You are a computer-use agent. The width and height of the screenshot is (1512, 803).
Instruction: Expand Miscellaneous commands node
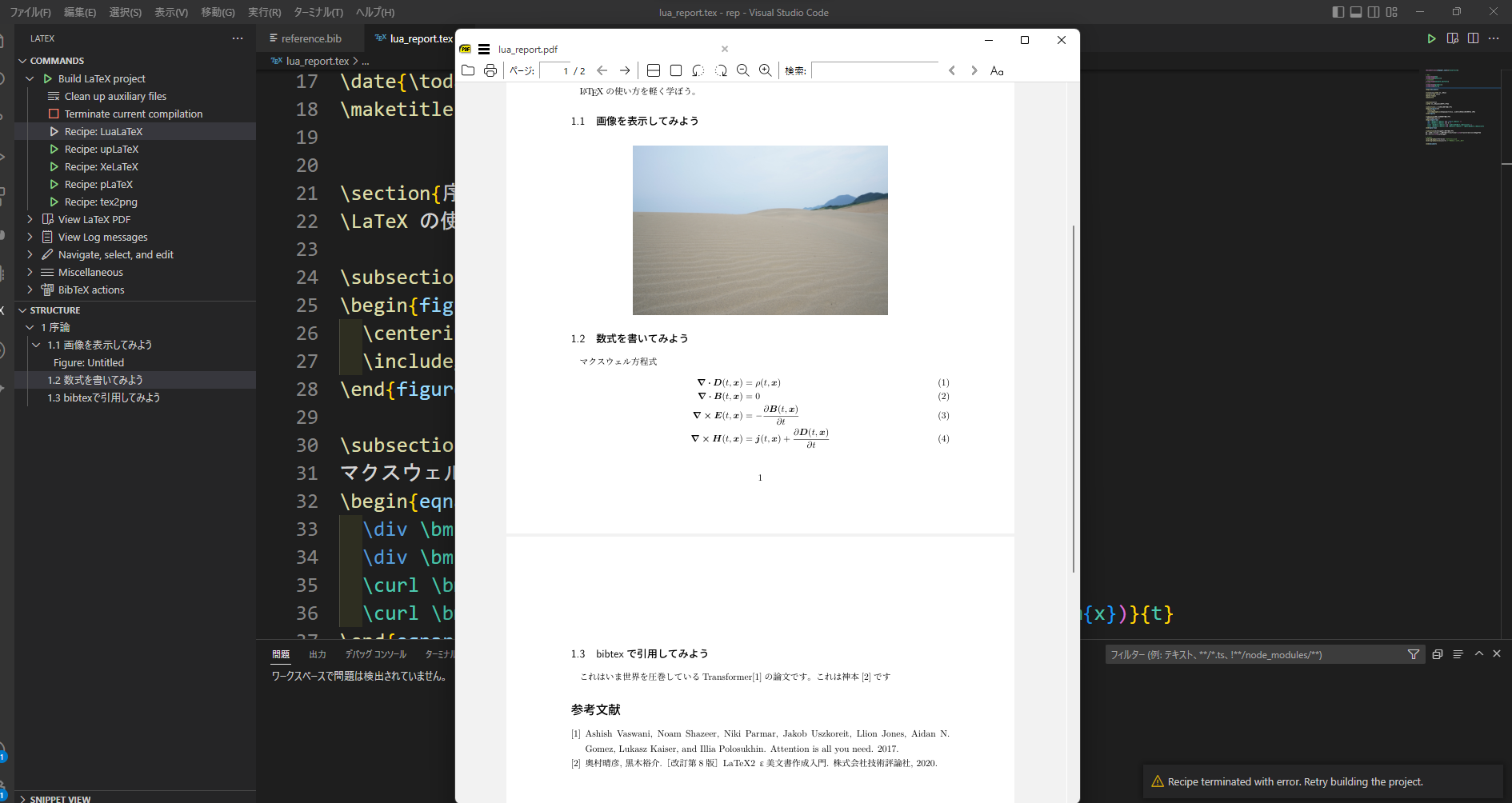(30, 272)
